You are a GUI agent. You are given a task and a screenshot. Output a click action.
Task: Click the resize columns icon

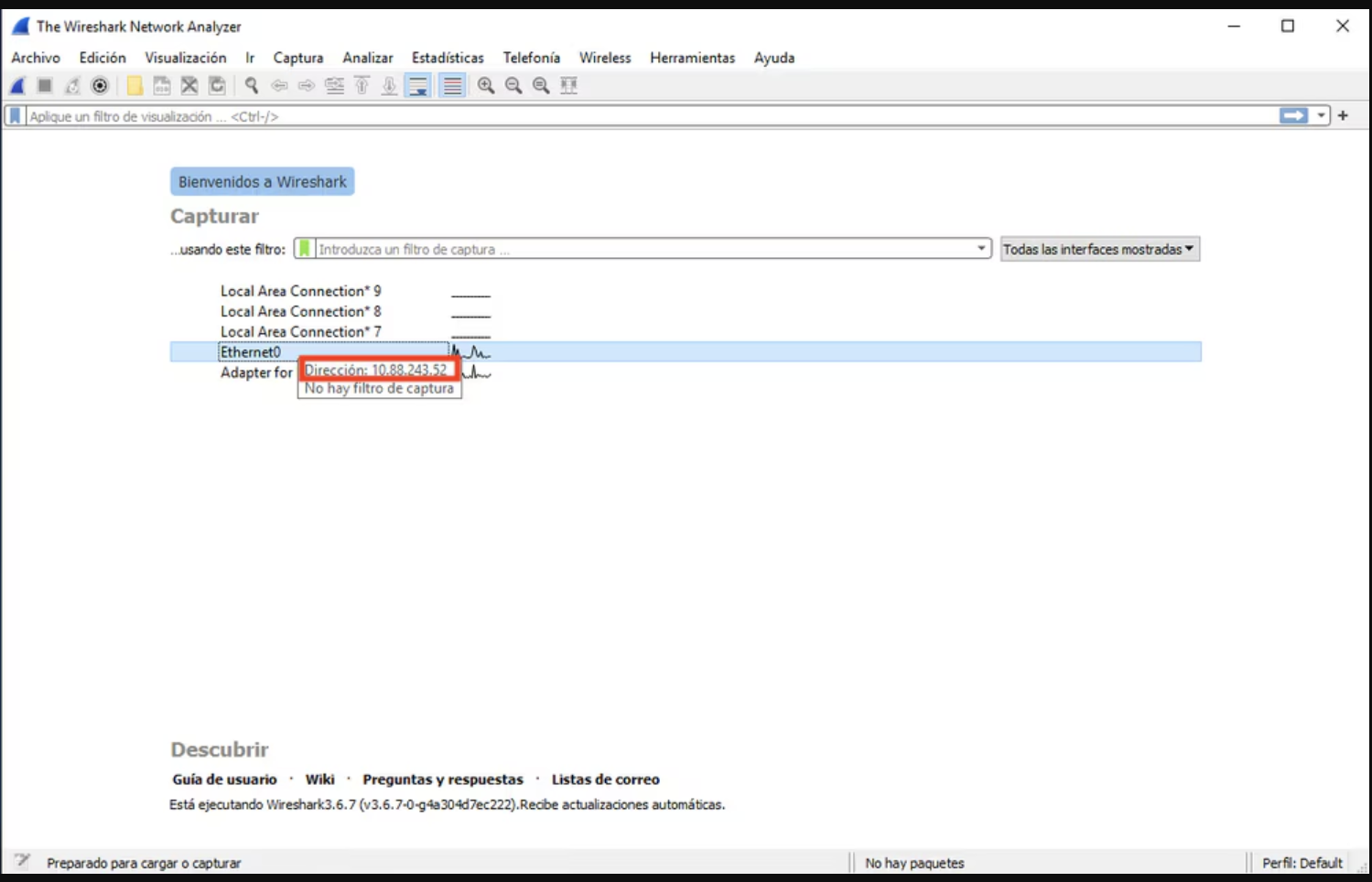click(568, 86)
